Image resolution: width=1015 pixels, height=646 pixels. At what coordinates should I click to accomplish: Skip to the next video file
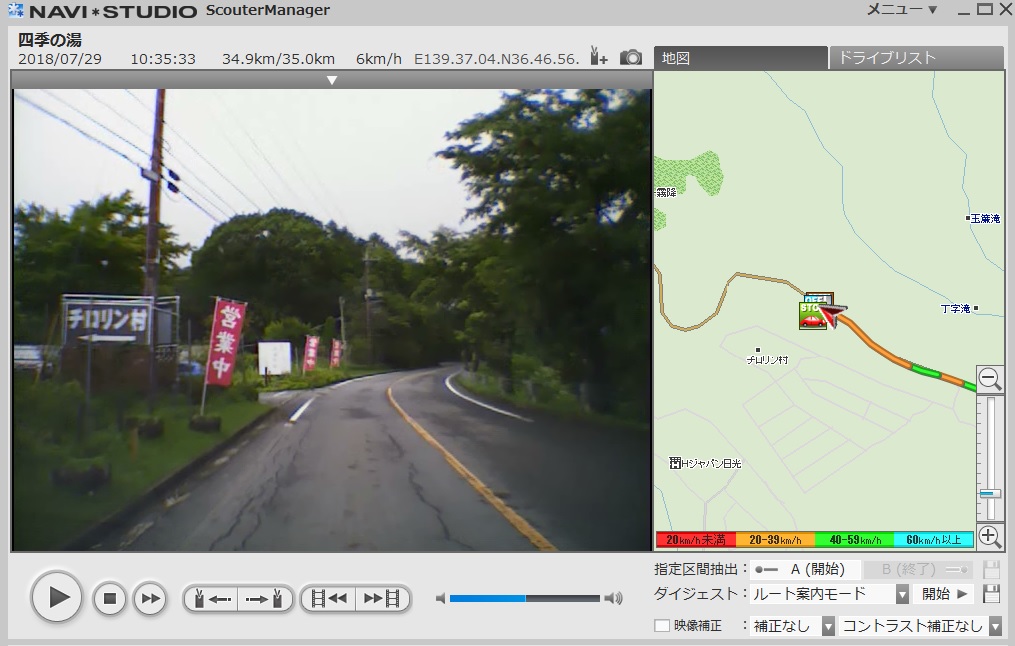click(382, 598)
